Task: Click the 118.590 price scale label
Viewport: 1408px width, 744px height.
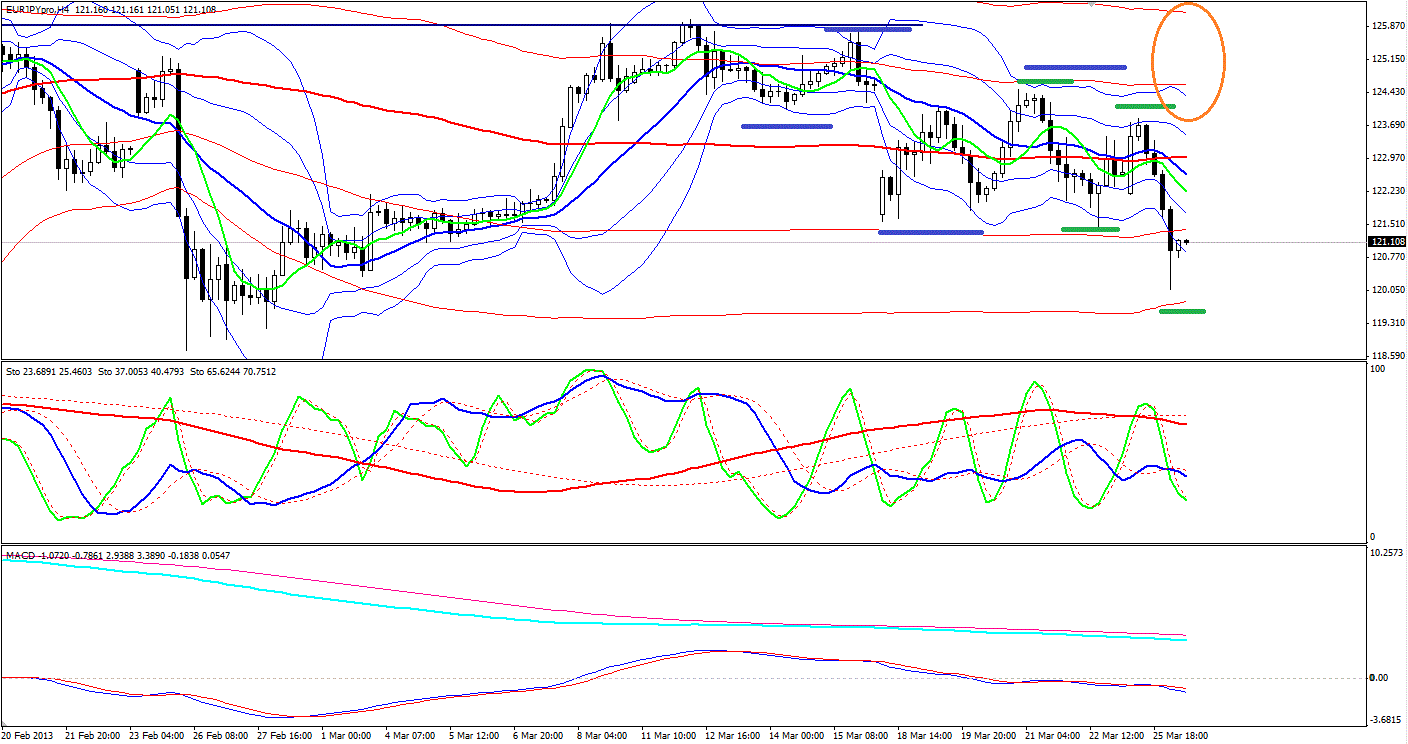Action: coord(1385,355)
